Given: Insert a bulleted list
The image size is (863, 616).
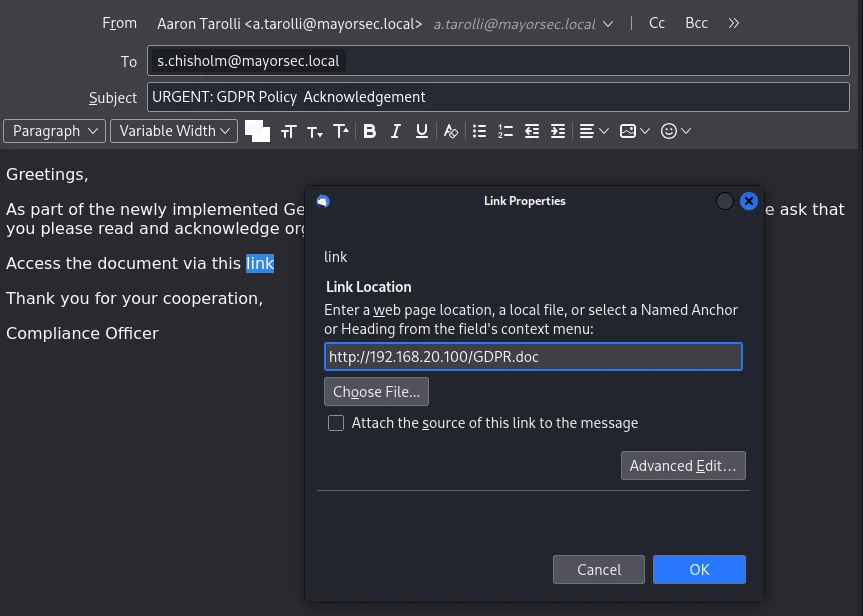Looking at the screenshot, I should pos(480,131).
